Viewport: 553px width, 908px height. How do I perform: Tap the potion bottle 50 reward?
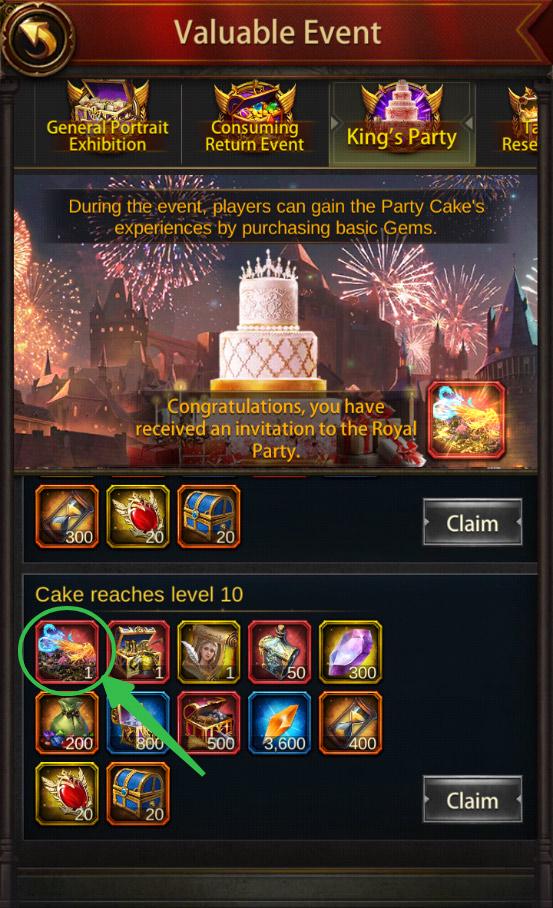279,651
